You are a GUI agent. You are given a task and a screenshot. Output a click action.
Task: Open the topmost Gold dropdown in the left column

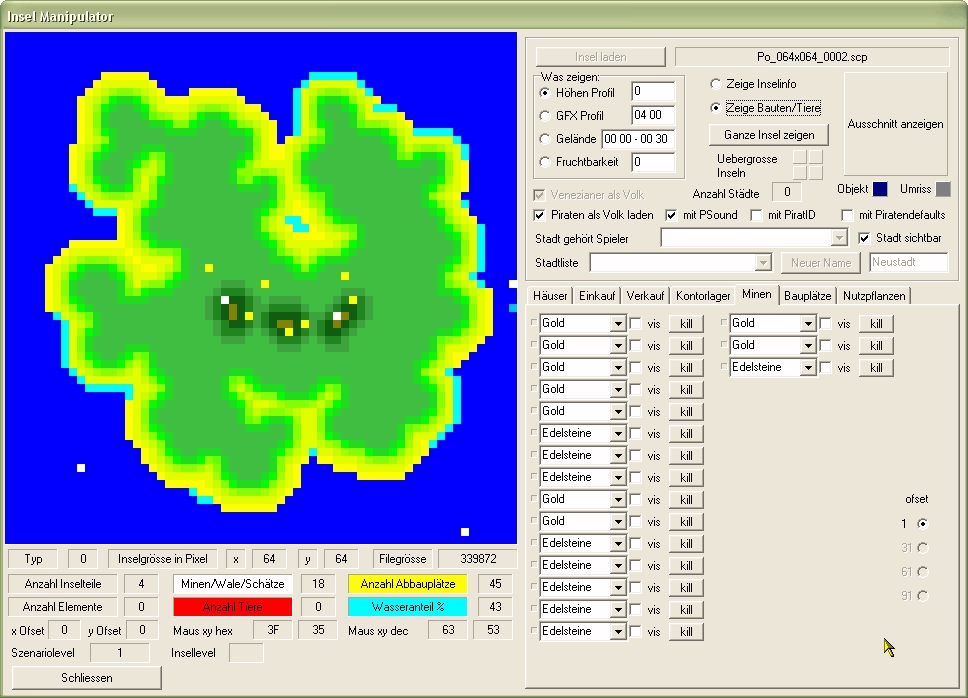coord(617,323)
